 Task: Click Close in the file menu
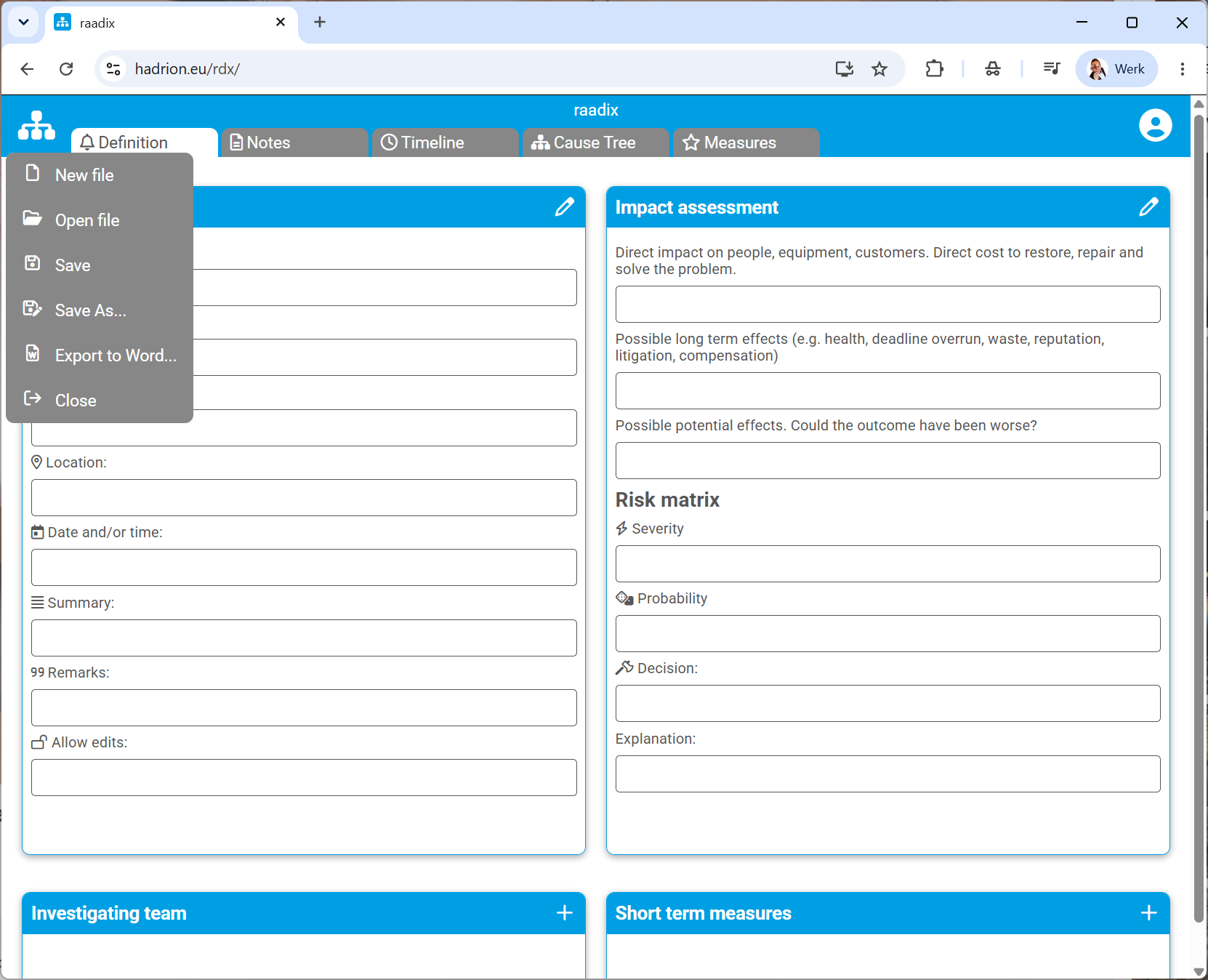point(100,401)
